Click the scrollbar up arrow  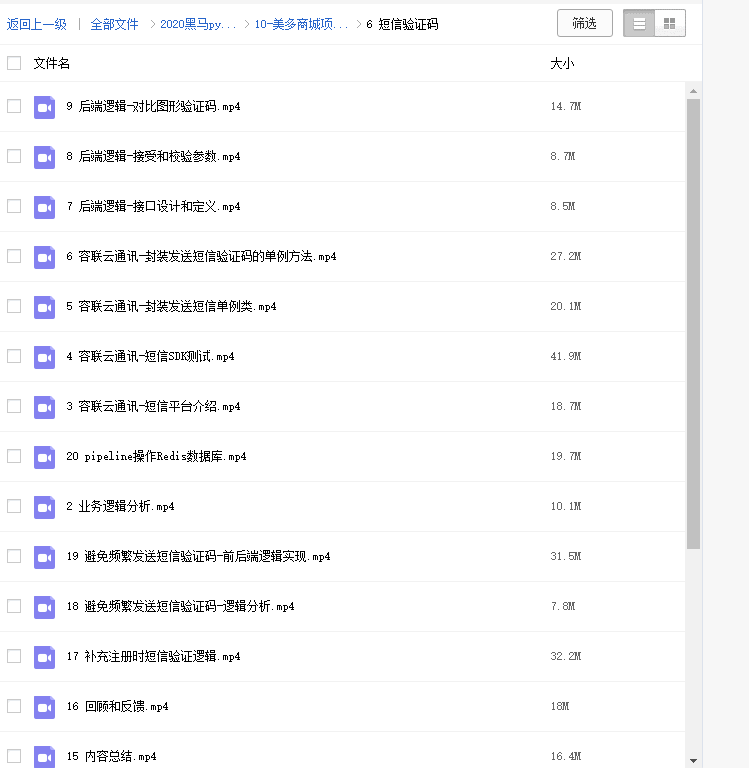coord(693,91)
